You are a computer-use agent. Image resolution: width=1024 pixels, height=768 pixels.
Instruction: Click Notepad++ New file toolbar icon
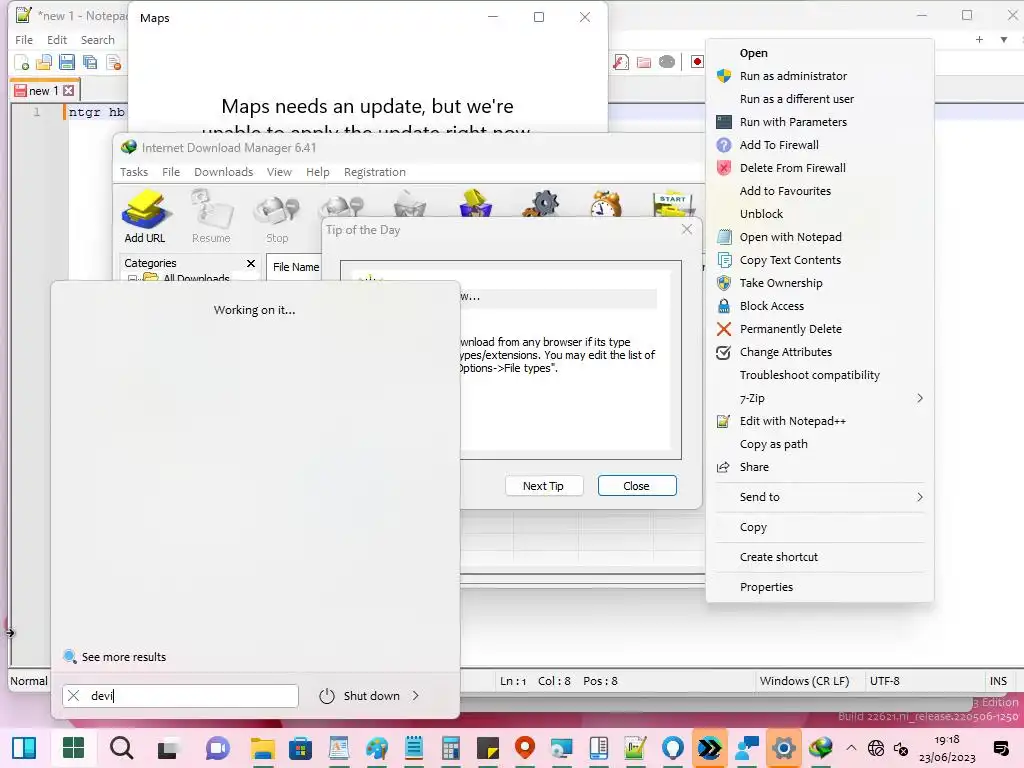22,62
